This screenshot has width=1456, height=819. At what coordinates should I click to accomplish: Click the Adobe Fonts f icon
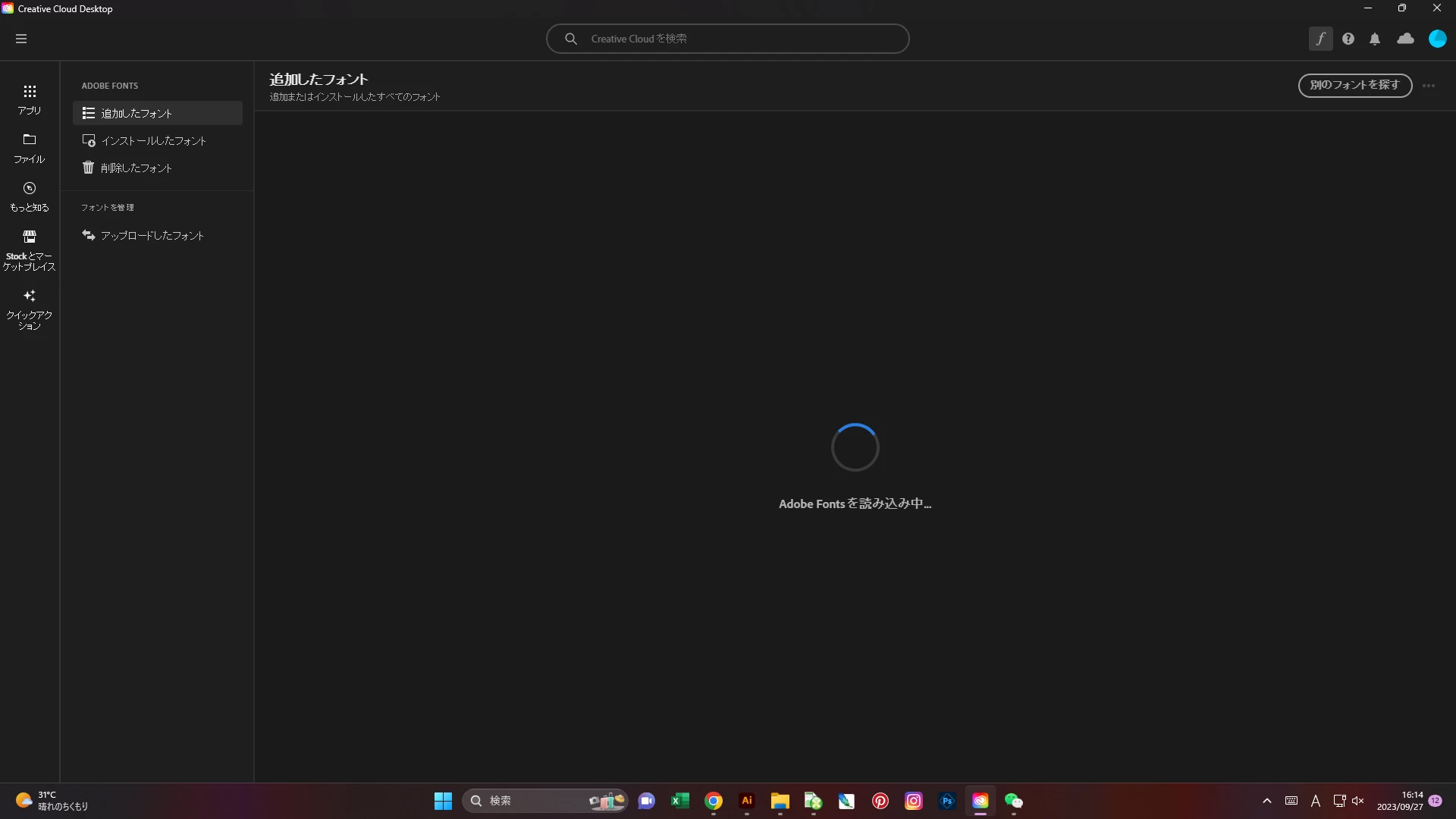click(1320, 39)
